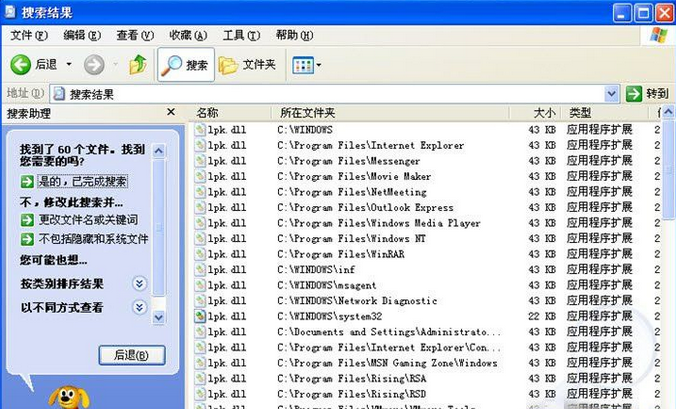
Task: Click path text C:\WINDOWS\system32
Action: [x=330, y=316]
